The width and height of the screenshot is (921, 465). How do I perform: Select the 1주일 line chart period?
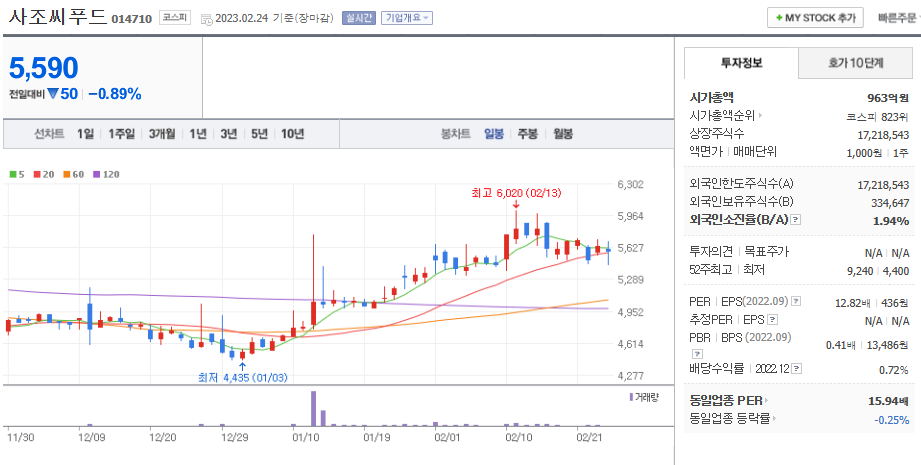pos(122,134)
